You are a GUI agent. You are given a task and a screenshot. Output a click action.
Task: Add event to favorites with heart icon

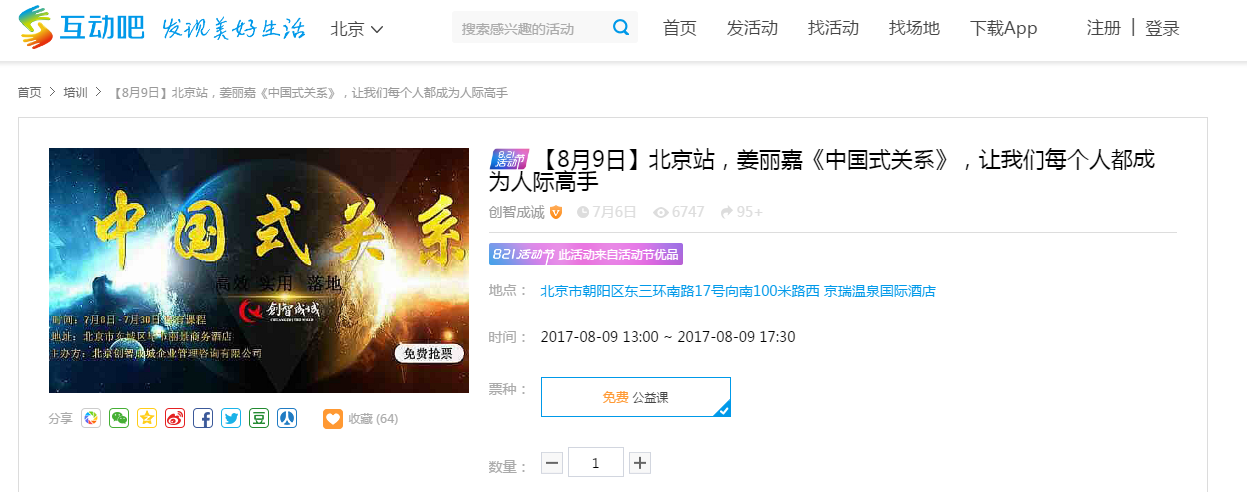333,418
